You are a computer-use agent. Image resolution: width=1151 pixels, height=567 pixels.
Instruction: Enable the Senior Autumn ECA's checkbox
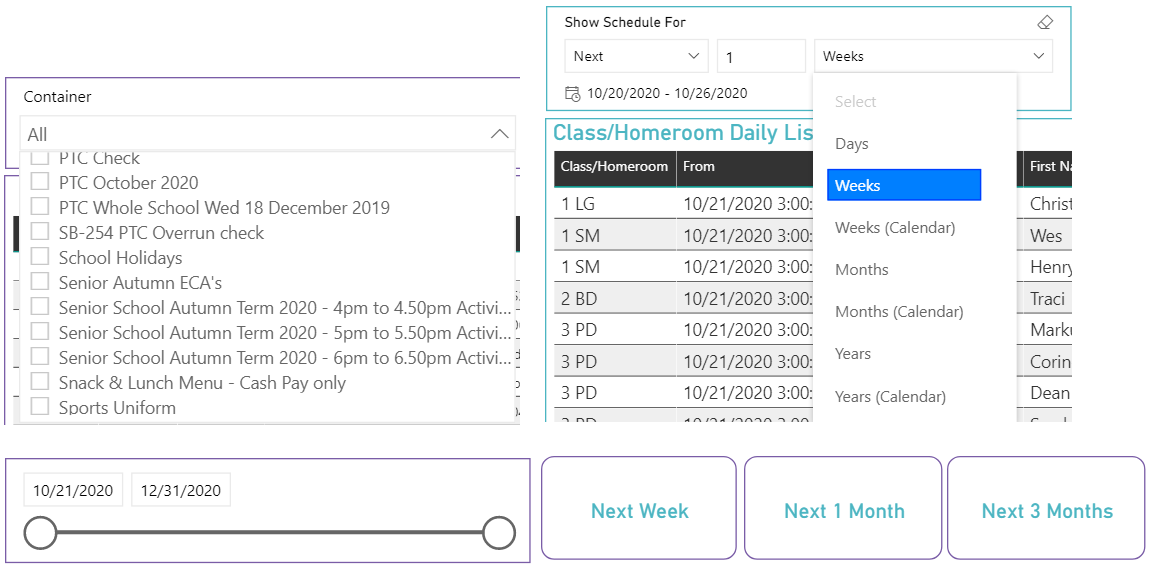click(40, 282)
